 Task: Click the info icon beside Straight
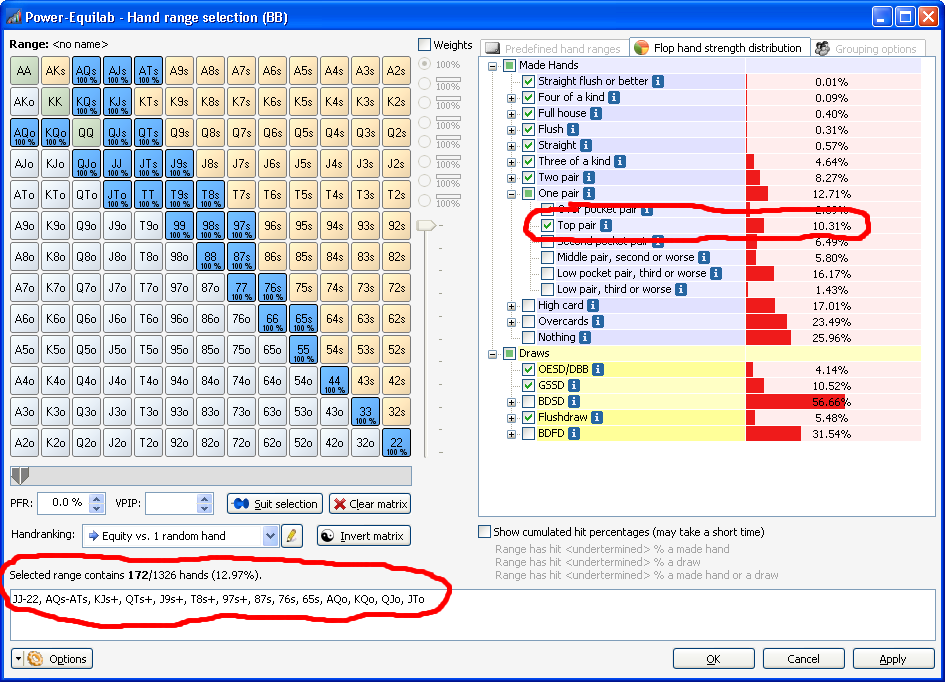click(586, 145)
